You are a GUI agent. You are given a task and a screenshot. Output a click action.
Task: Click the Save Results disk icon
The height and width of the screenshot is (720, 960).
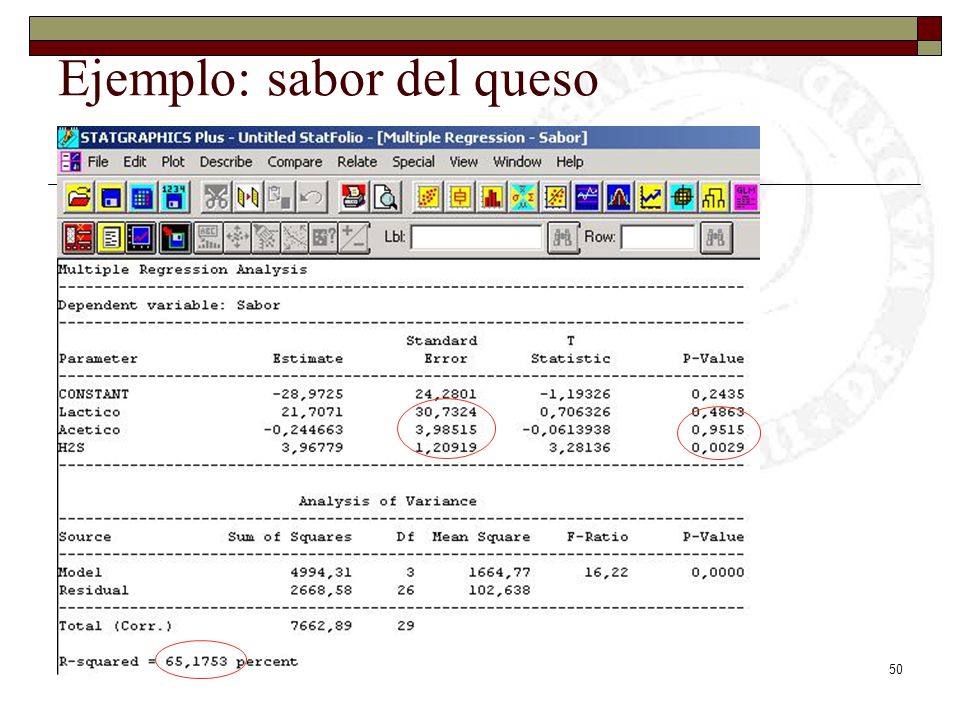pos(175,238)
